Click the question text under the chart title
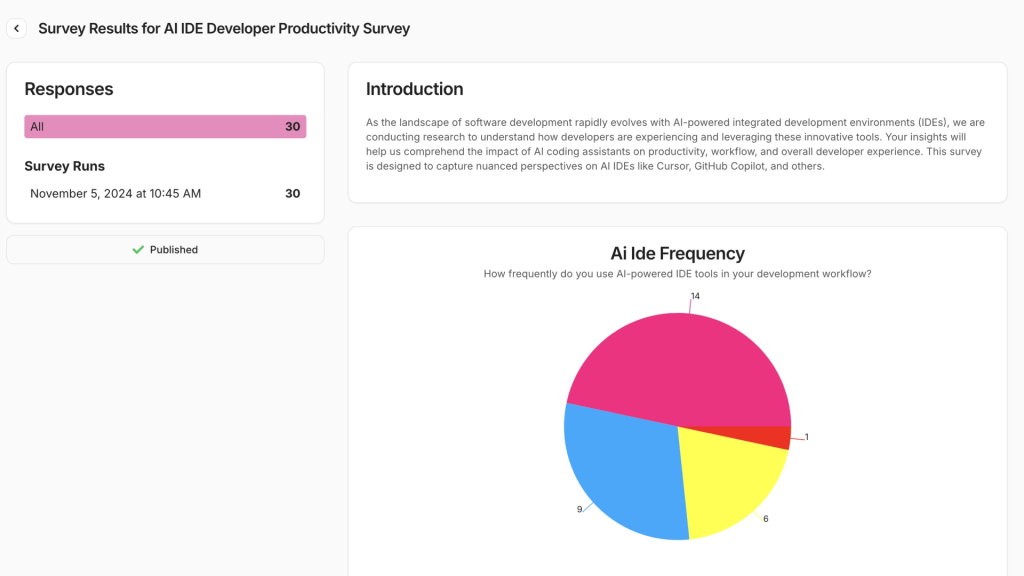This screenshot has width=1024, height=576. pos(677,273)
